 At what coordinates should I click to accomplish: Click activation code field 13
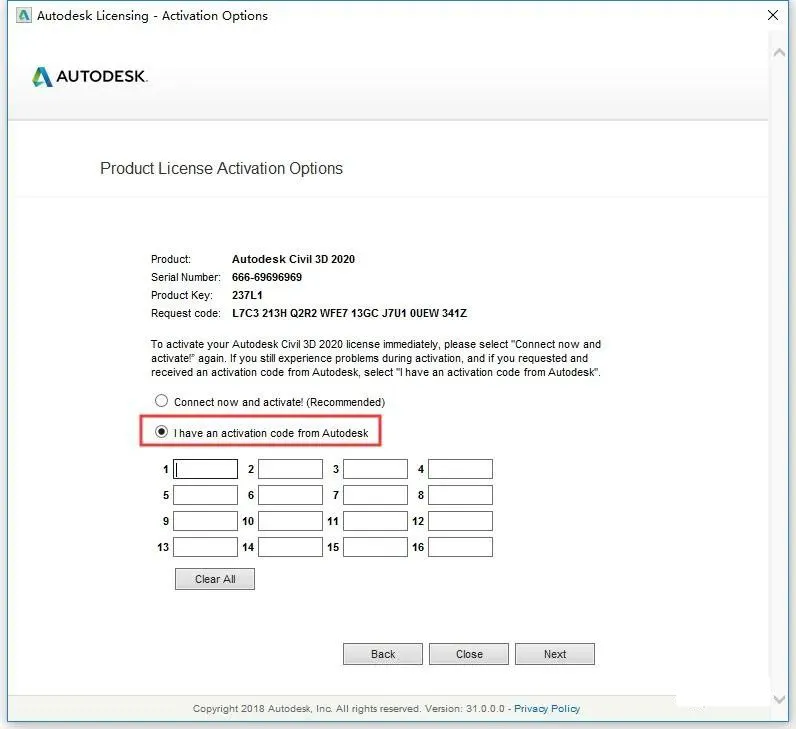click(206, 547)
